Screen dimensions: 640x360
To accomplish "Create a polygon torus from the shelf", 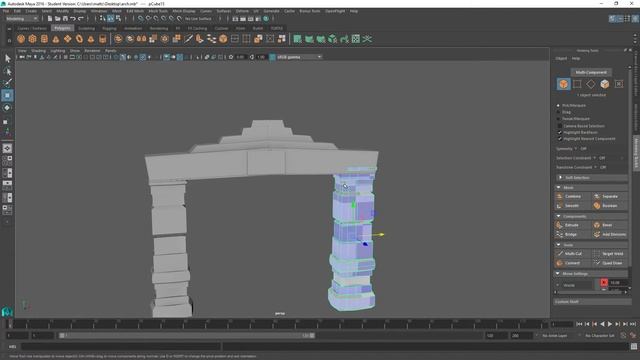I will (79, 39).
